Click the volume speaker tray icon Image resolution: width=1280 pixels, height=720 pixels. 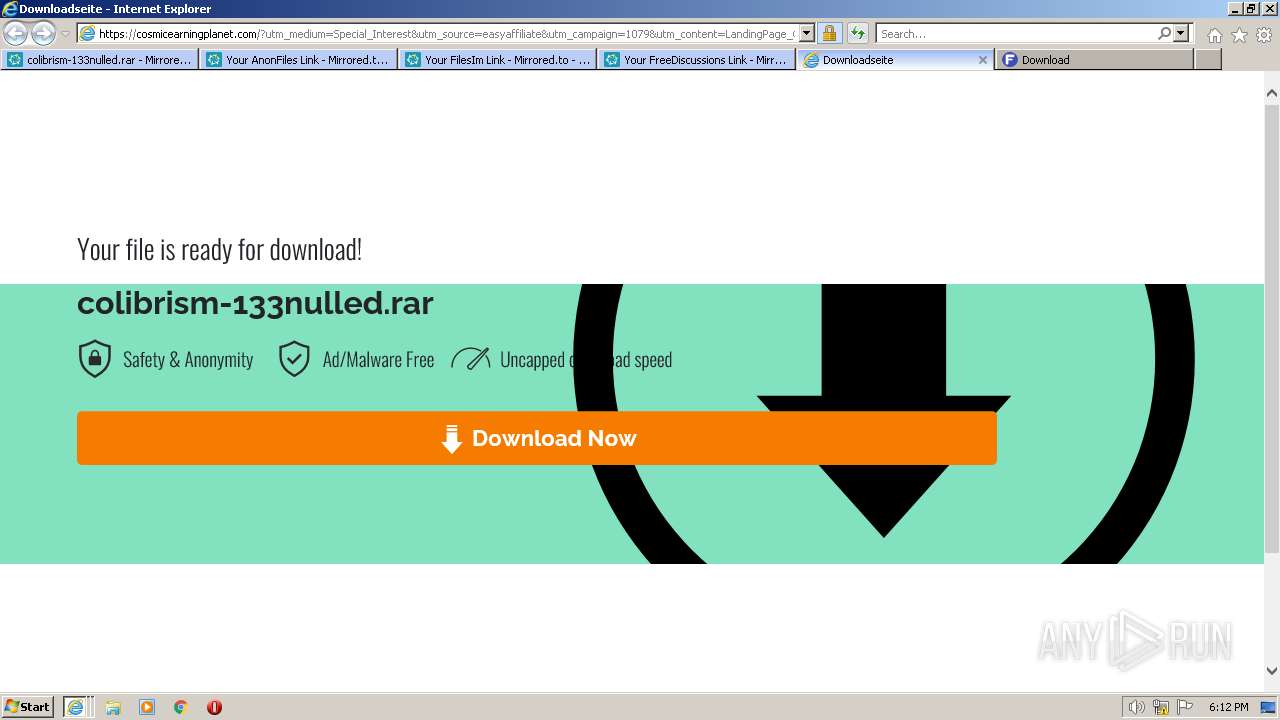point(1136,707)
